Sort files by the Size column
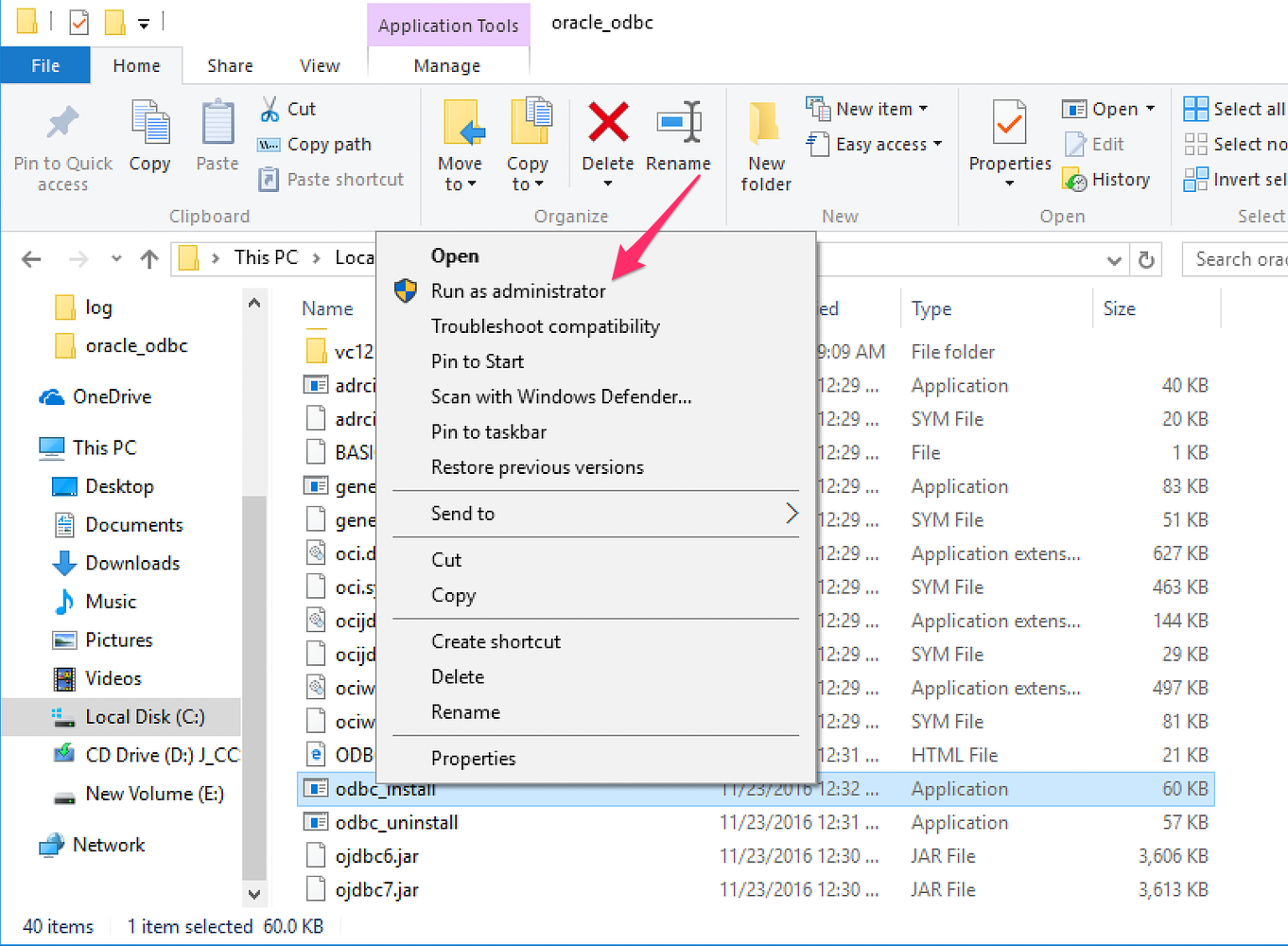 (1120, 308)
